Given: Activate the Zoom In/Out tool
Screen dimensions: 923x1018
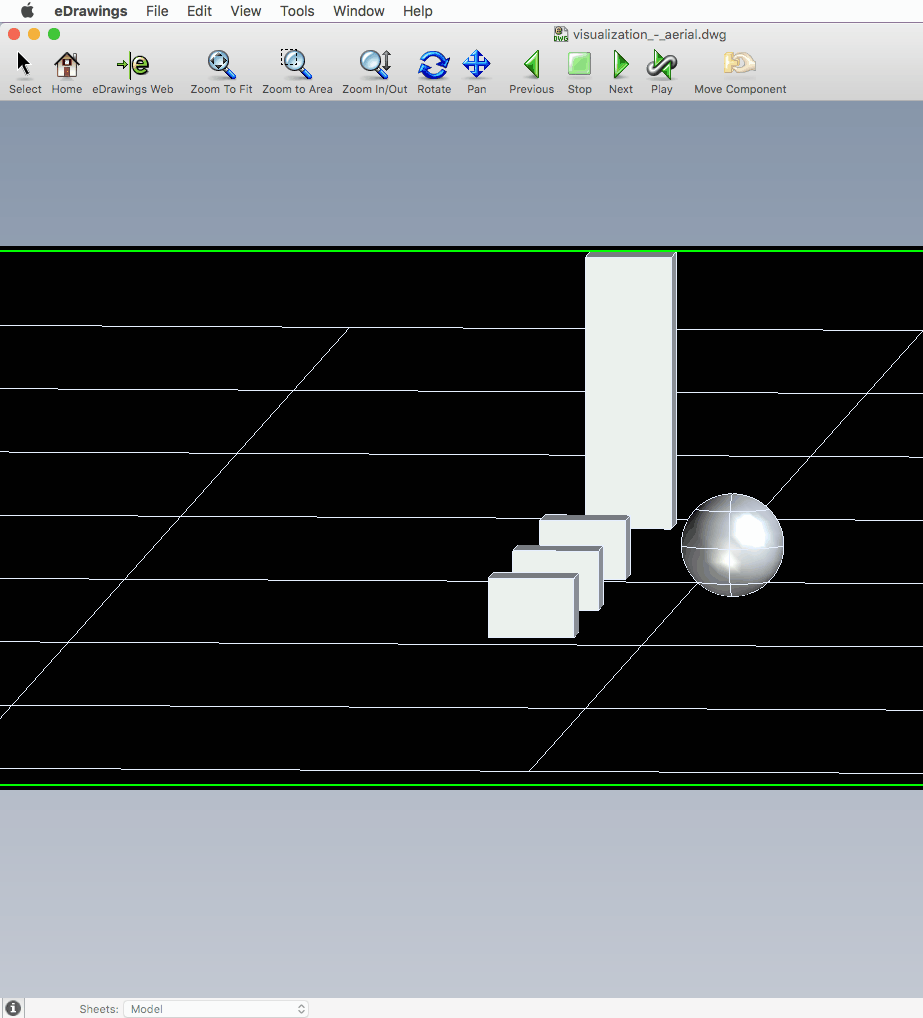Looking at the screenshot, I should point(375,73).
